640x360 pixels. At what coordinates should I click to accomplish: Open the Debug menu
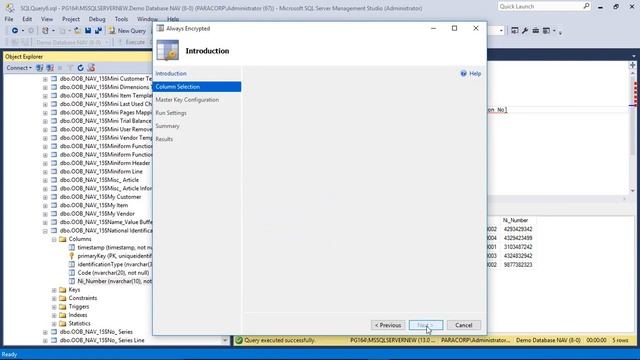(97, 19)
